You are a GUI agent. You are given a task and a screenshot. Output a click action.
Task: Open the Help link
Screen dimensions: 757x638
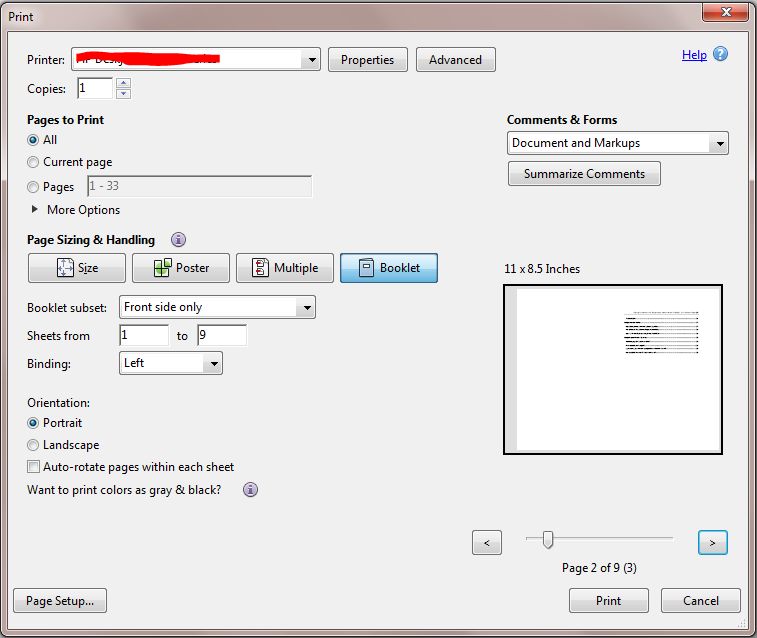(x=694, y=55)
